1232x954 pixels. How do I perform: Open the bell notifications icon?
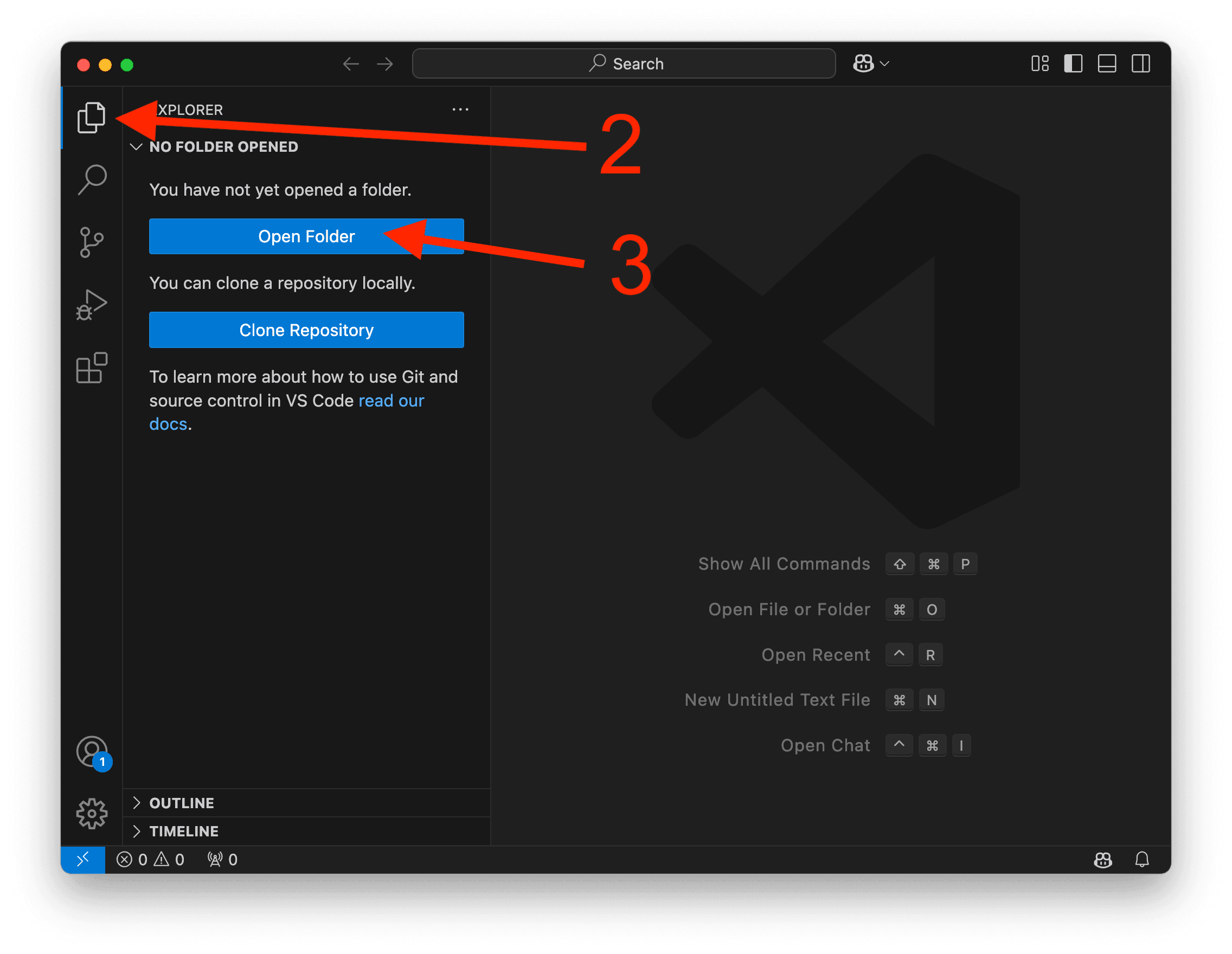tap(1143, 860)
